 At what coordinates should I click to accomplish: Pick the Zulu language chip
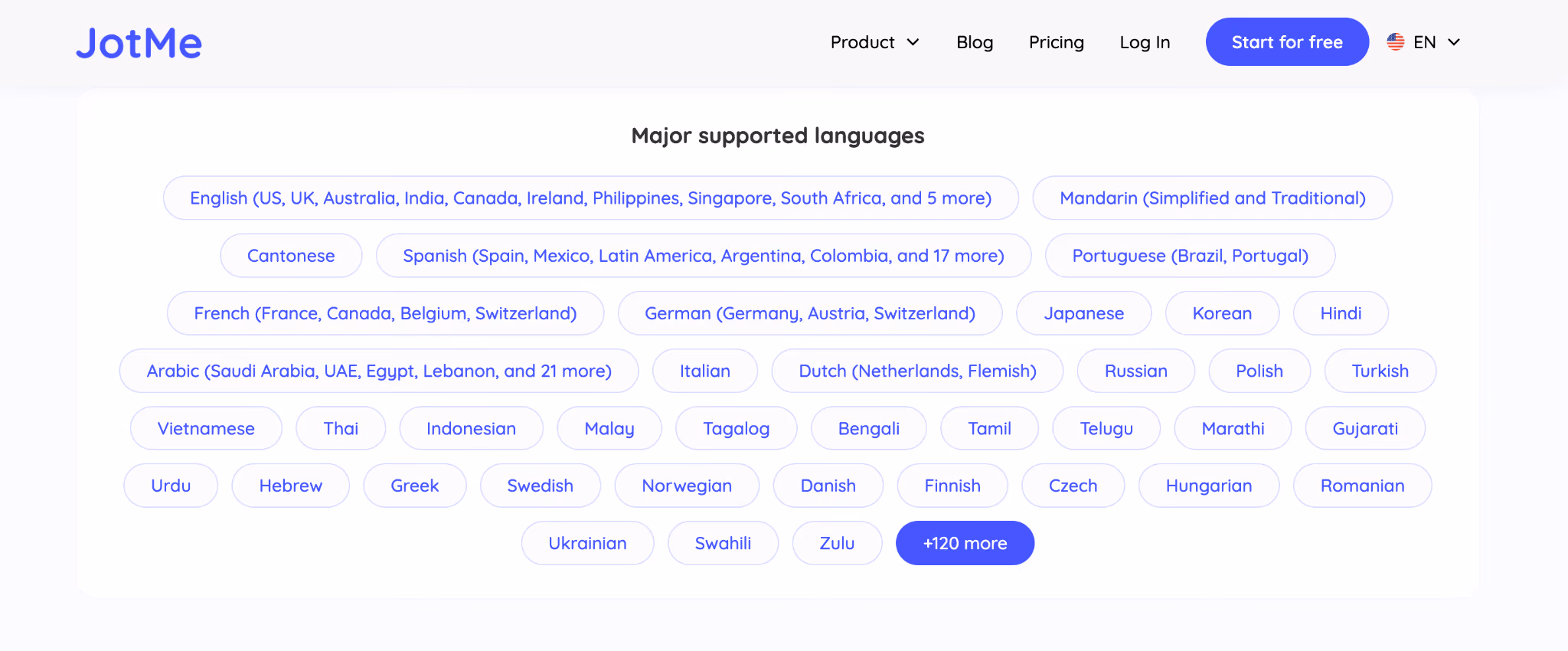[x=837, y=543]
